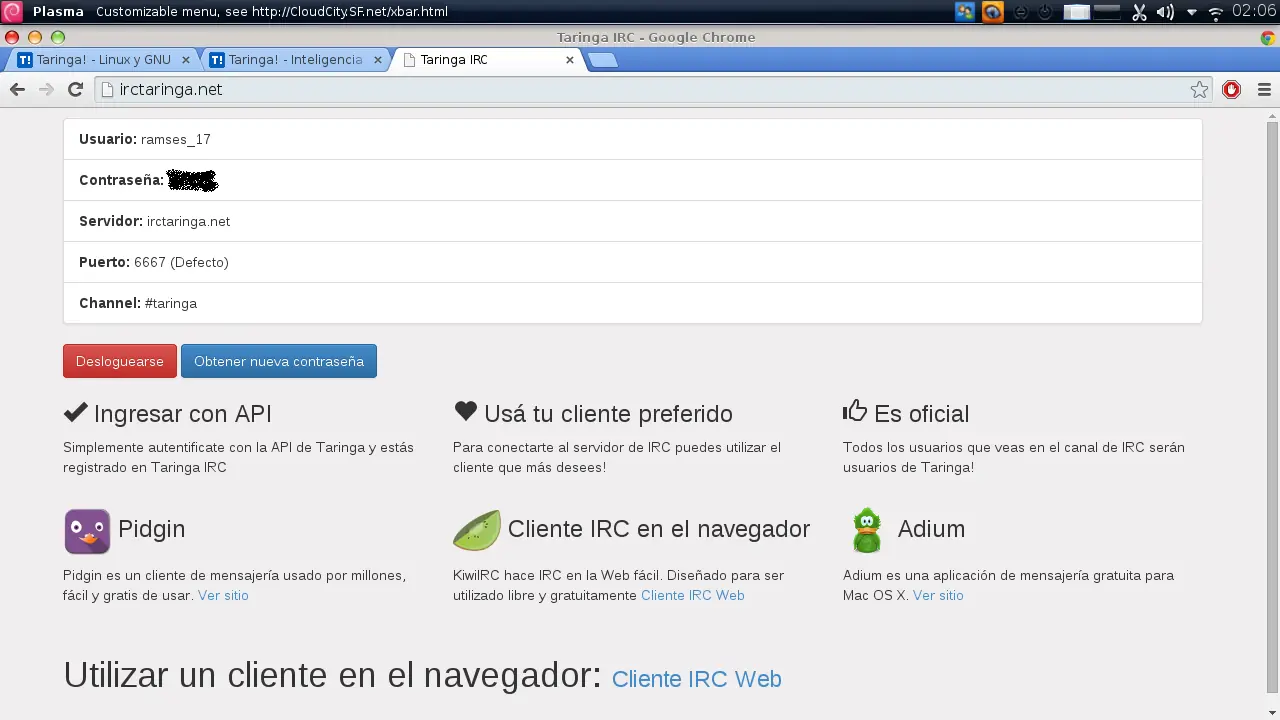
Task: Open the large Cliente IRC Web heading link
Action: (696, 679)
